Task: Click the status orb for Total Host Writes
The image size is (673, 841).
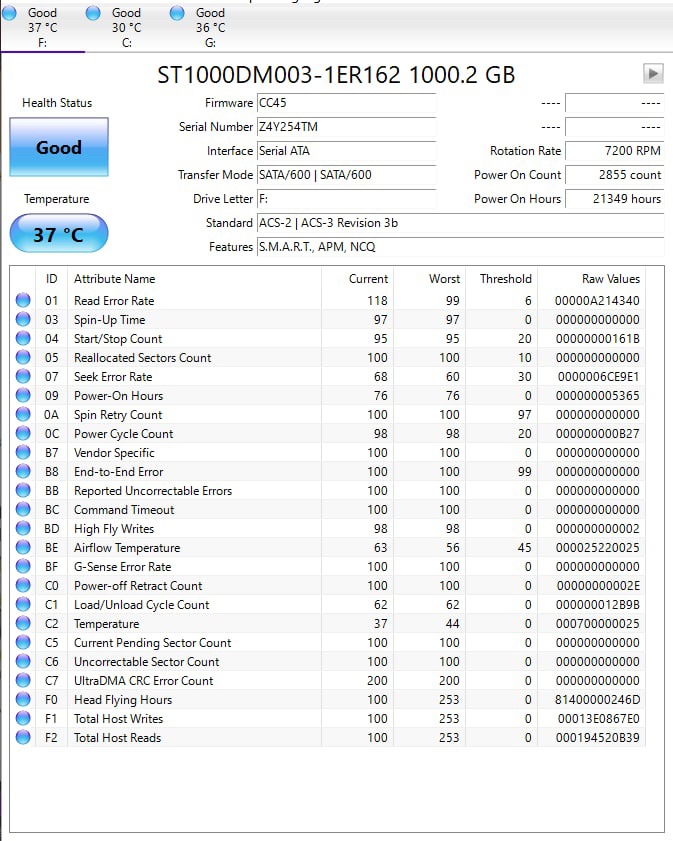Action: tap(23, 718)
